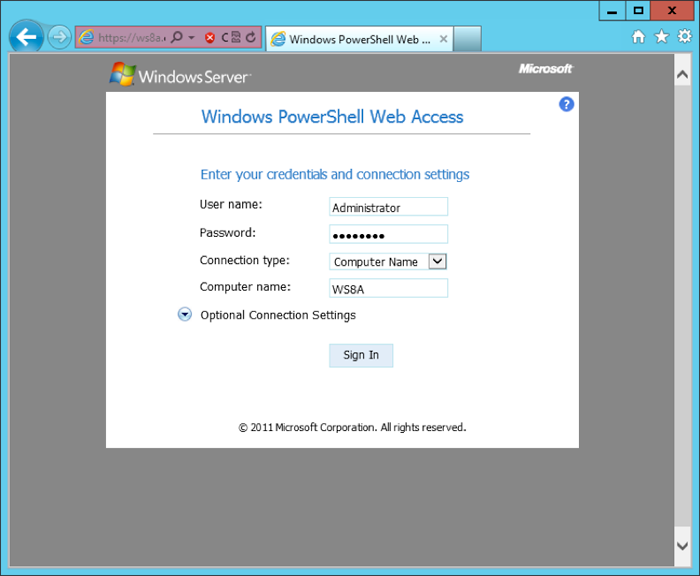Screen dimensions: 700x576
Task: Open help with the blue question mark icon
Action: [x=566, y=104]
